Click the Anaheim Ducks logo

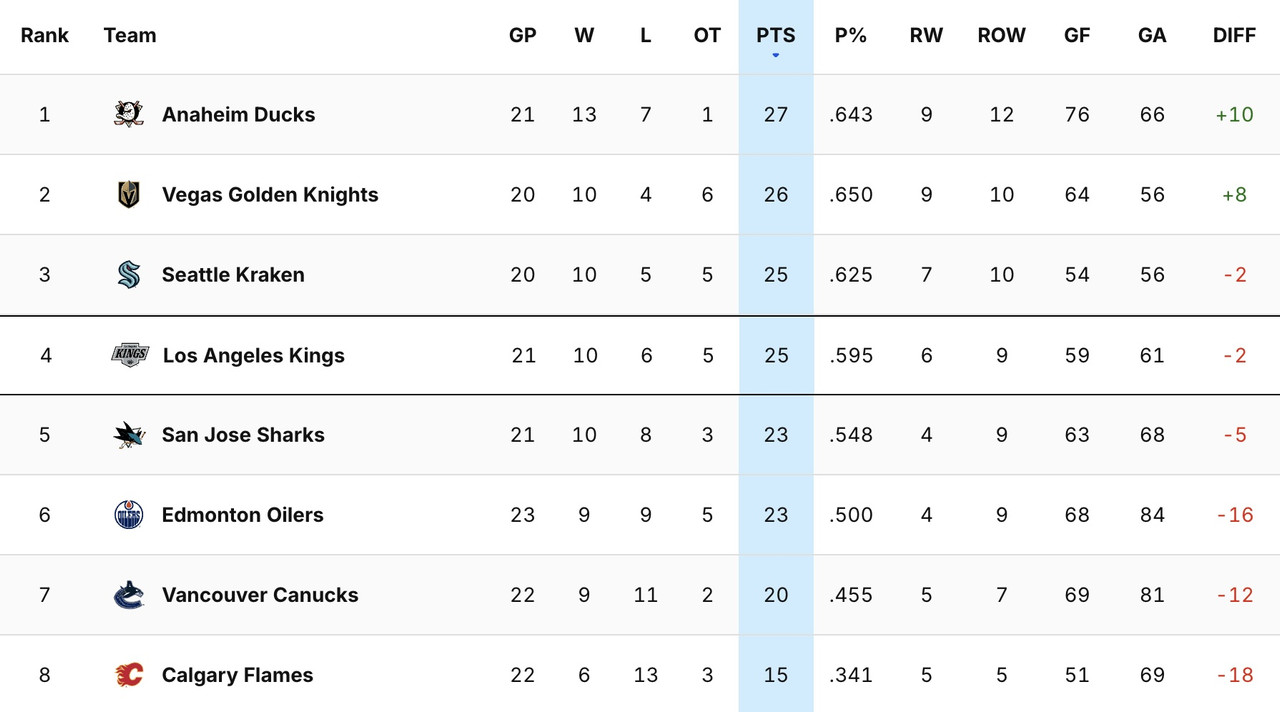click(129, 114)
